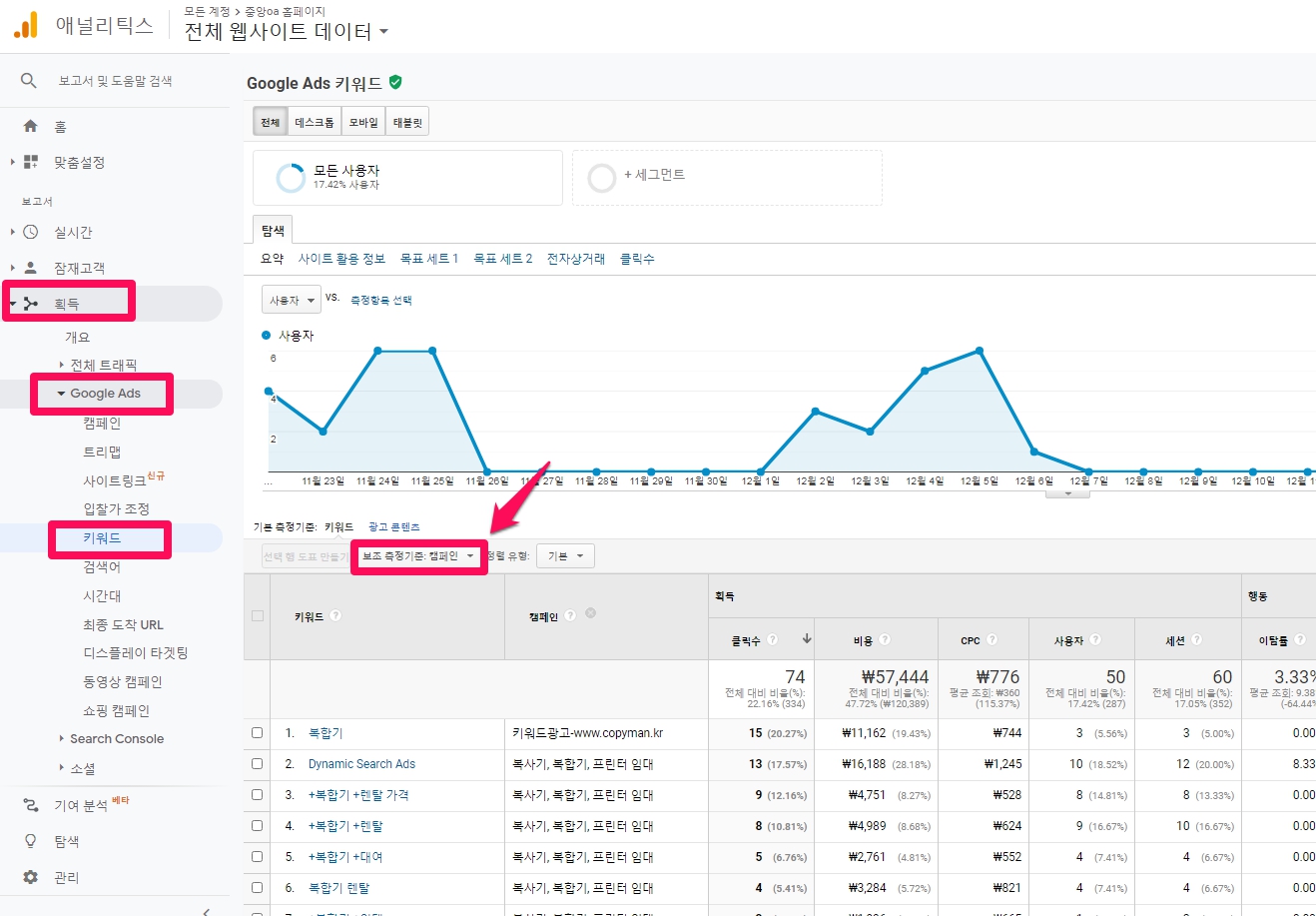Viewport: 1316px width, 916px height.
Task: Select the 전자상거래 tab
Action: coord(575,259)
